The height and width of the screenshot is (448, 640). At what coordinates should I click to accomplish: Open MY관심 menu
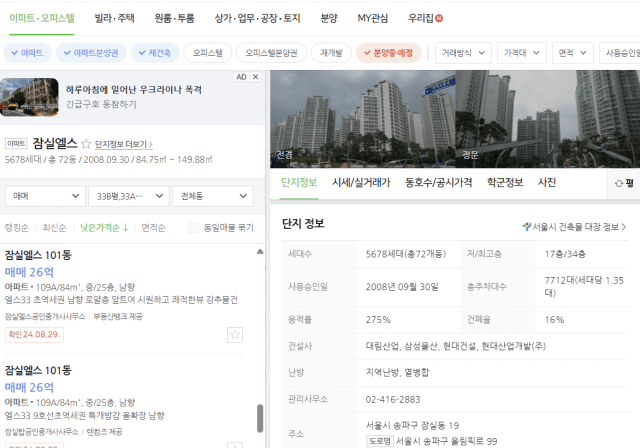click(x=373, y=18)
